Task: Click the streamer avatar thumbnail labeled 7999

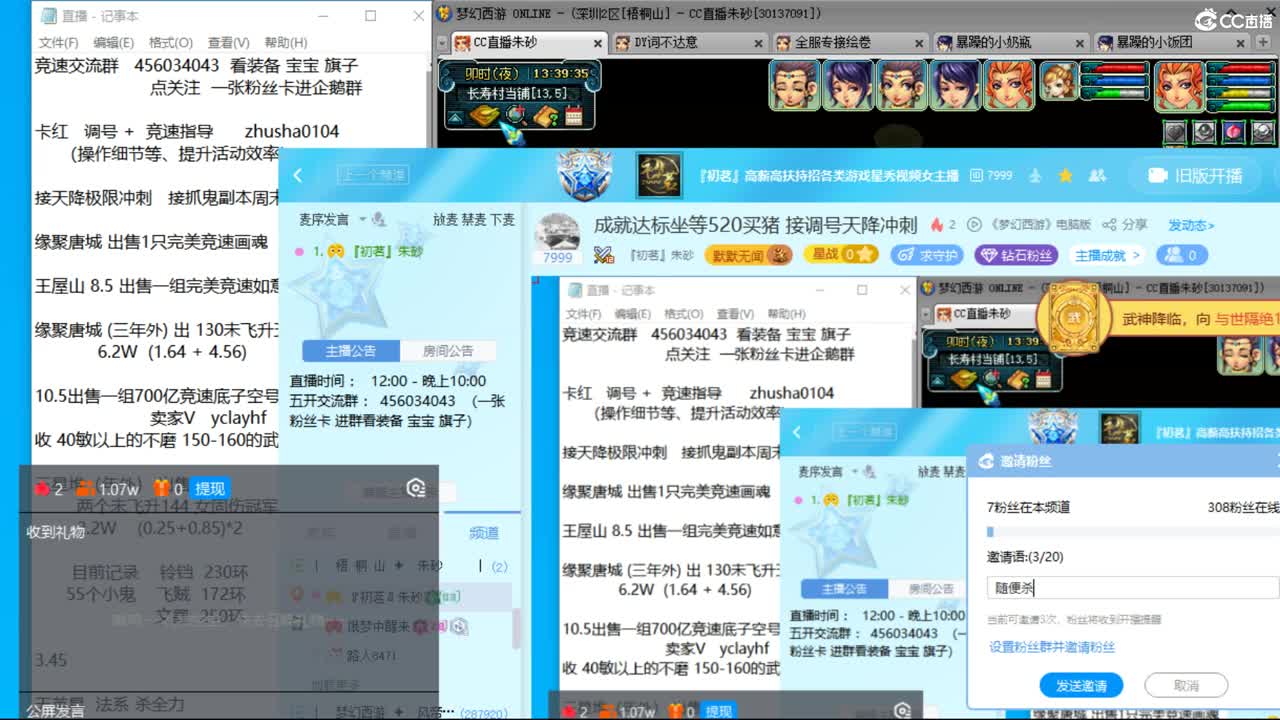Action: pos(557,240)
